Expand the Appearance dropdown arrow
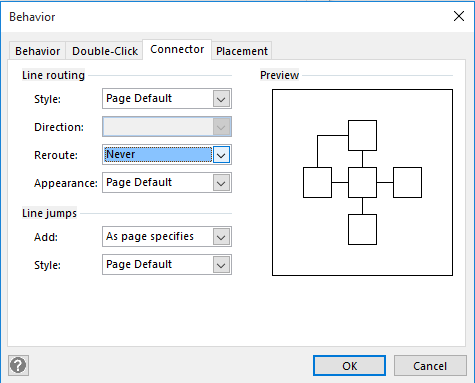Image resolution: width=475 pixels, height=383 pixels. 221,183
